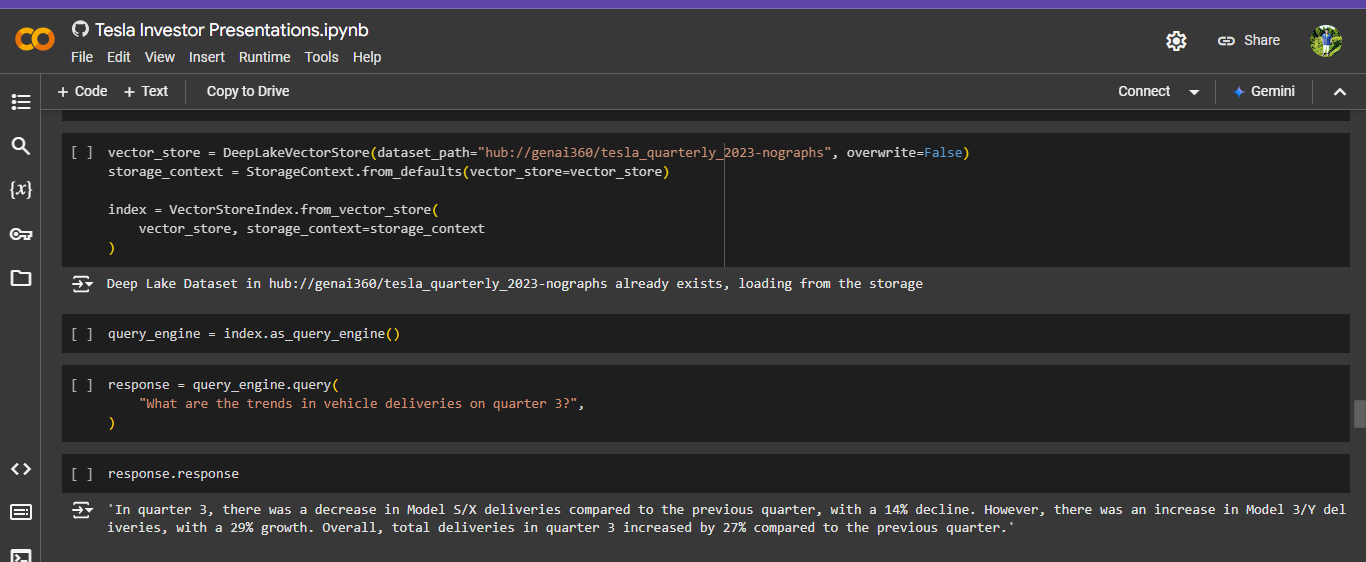Collapse the header with chevron
1366x562 pixels.
(x=1340, y=92)
